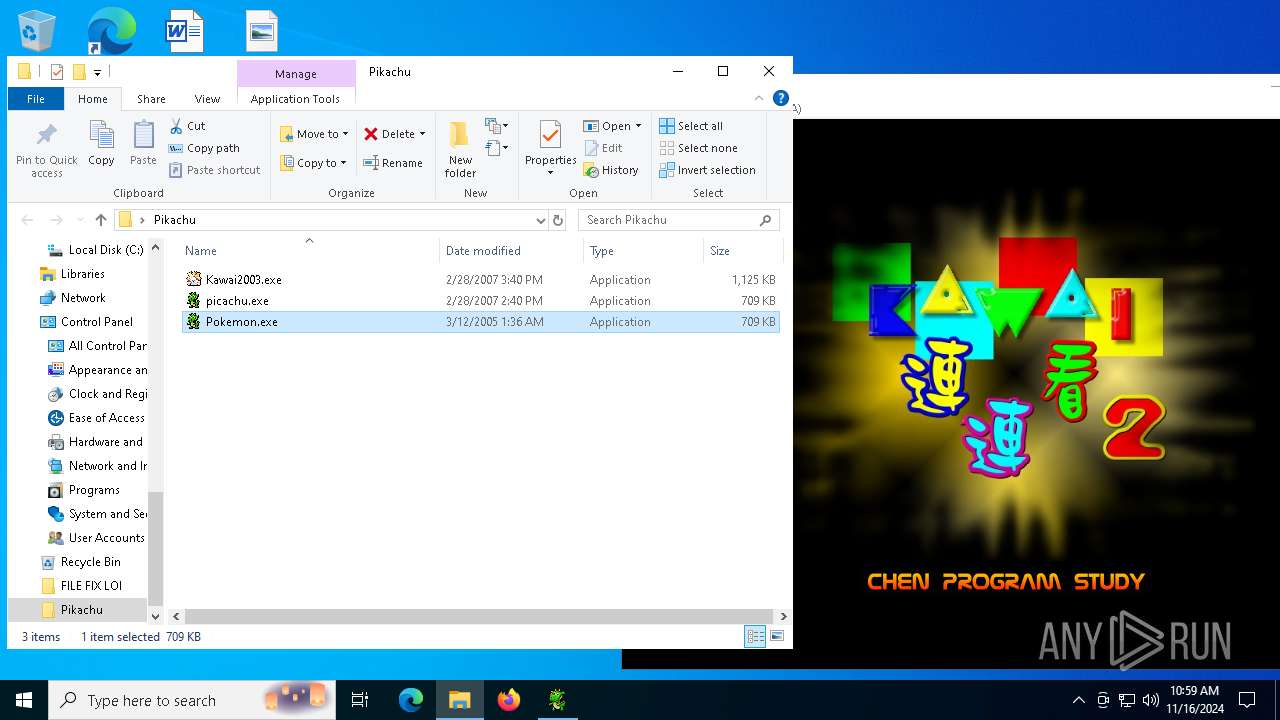1280x720 pixels.
Task: Open Microsoft Edge desktop shortcut
Action: (110, 31)
